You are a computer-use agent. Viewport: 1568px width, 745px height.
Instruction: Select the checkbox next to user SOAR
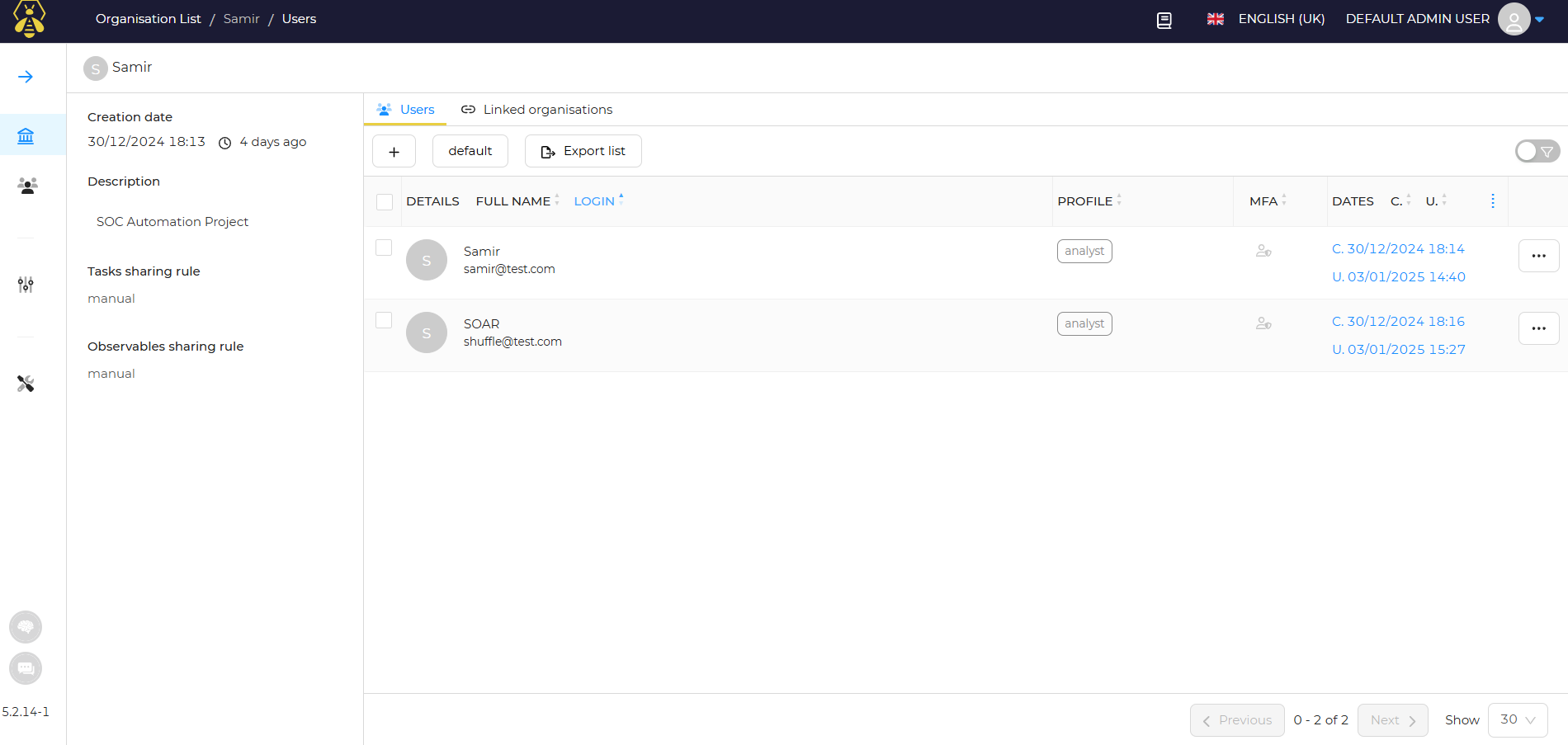click(x=383, y=319)
